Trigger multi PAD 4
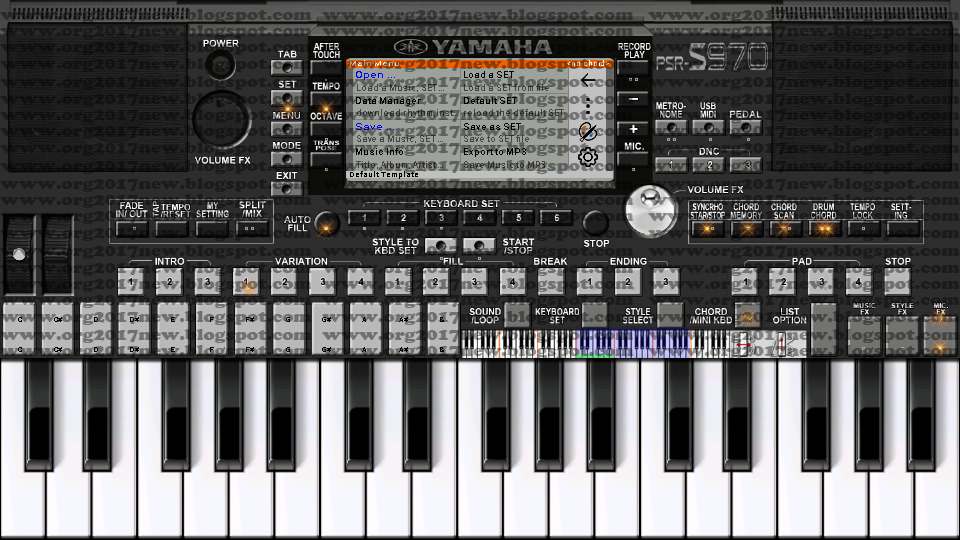 tap(859, 282)
